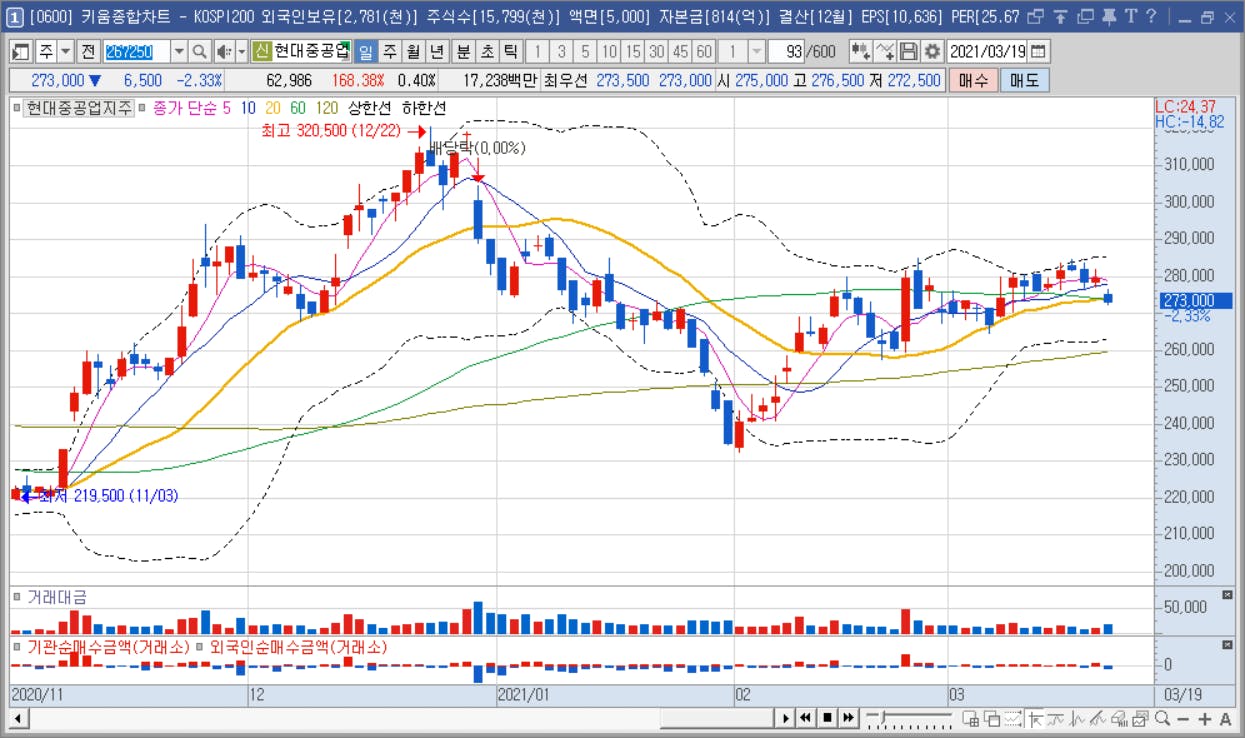Toggle the 일 daily period button
Screen dimensions: 1245x738
tap(365, 51)
